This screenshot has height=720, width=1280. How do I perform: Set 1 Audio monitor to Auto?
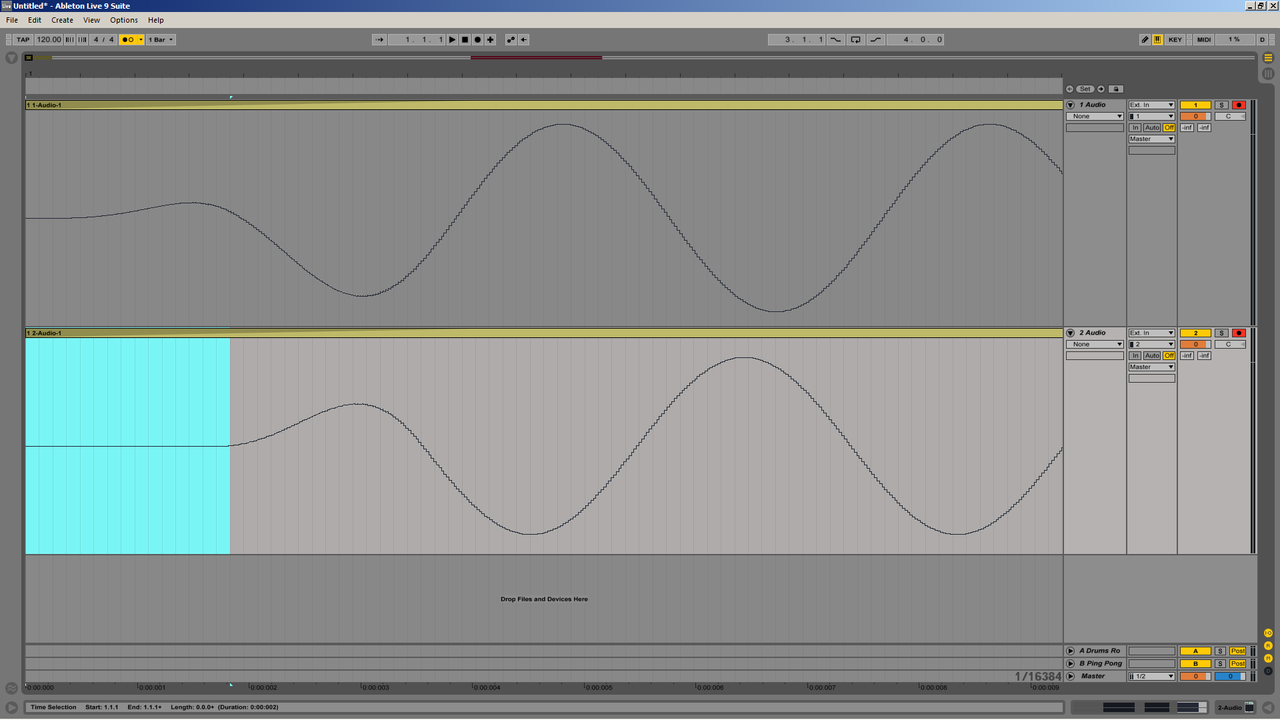pos(1152,128)
